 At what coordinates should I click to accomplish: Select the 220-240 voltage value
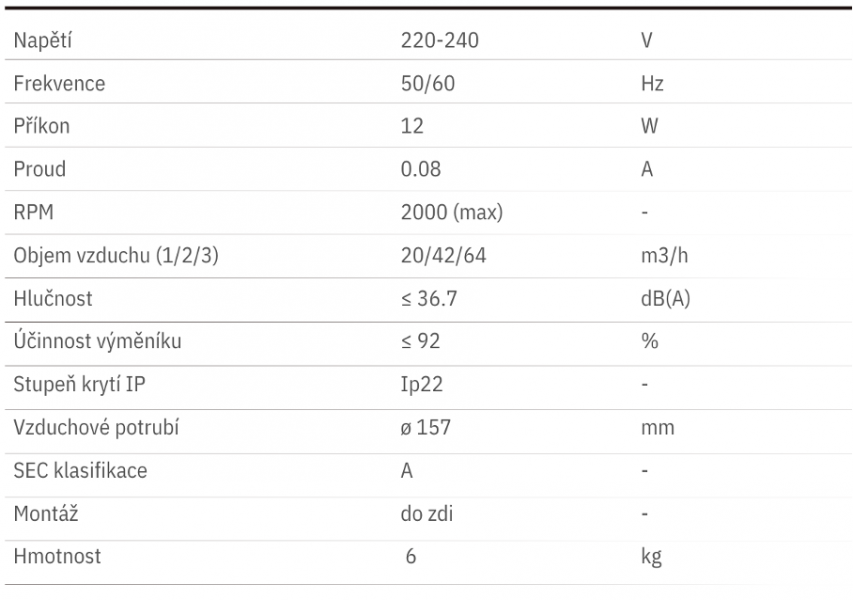(x=440, y=40)
